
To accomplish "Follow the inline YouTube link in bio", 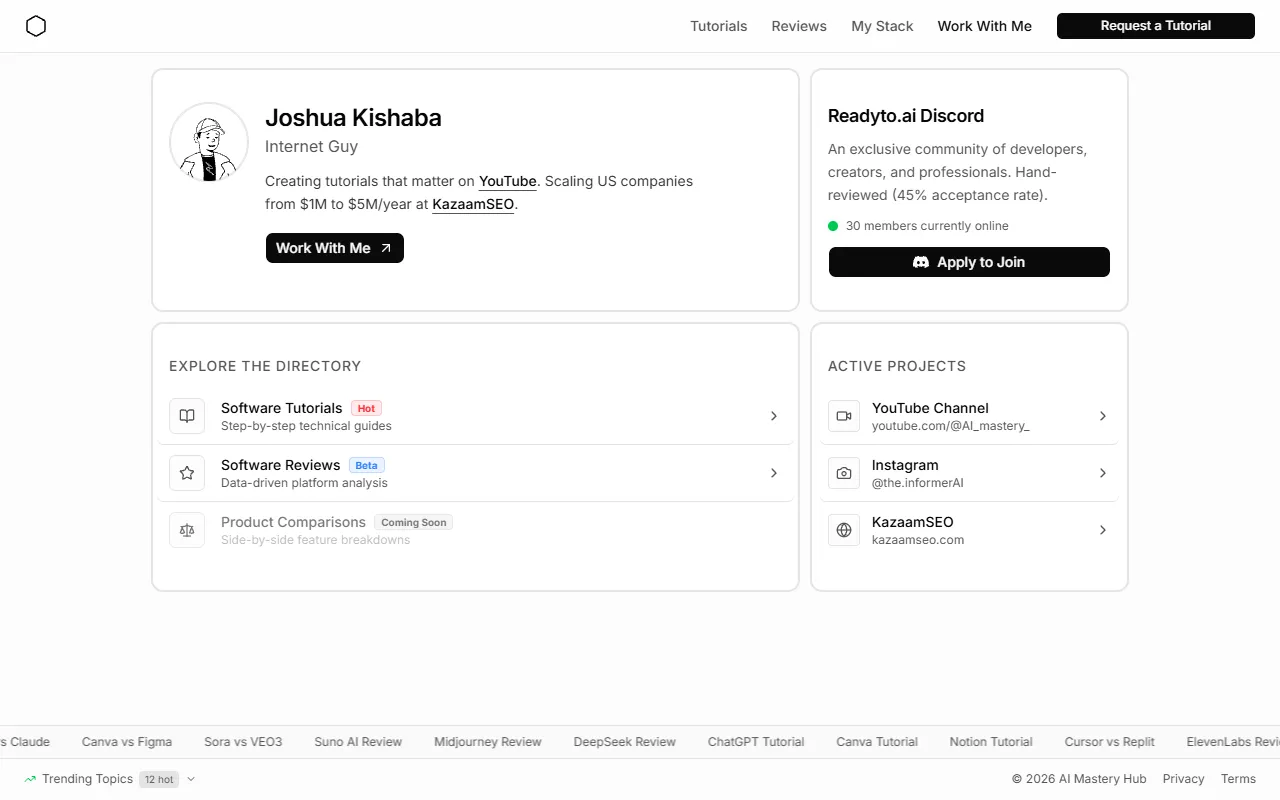I will pos(508,182).
